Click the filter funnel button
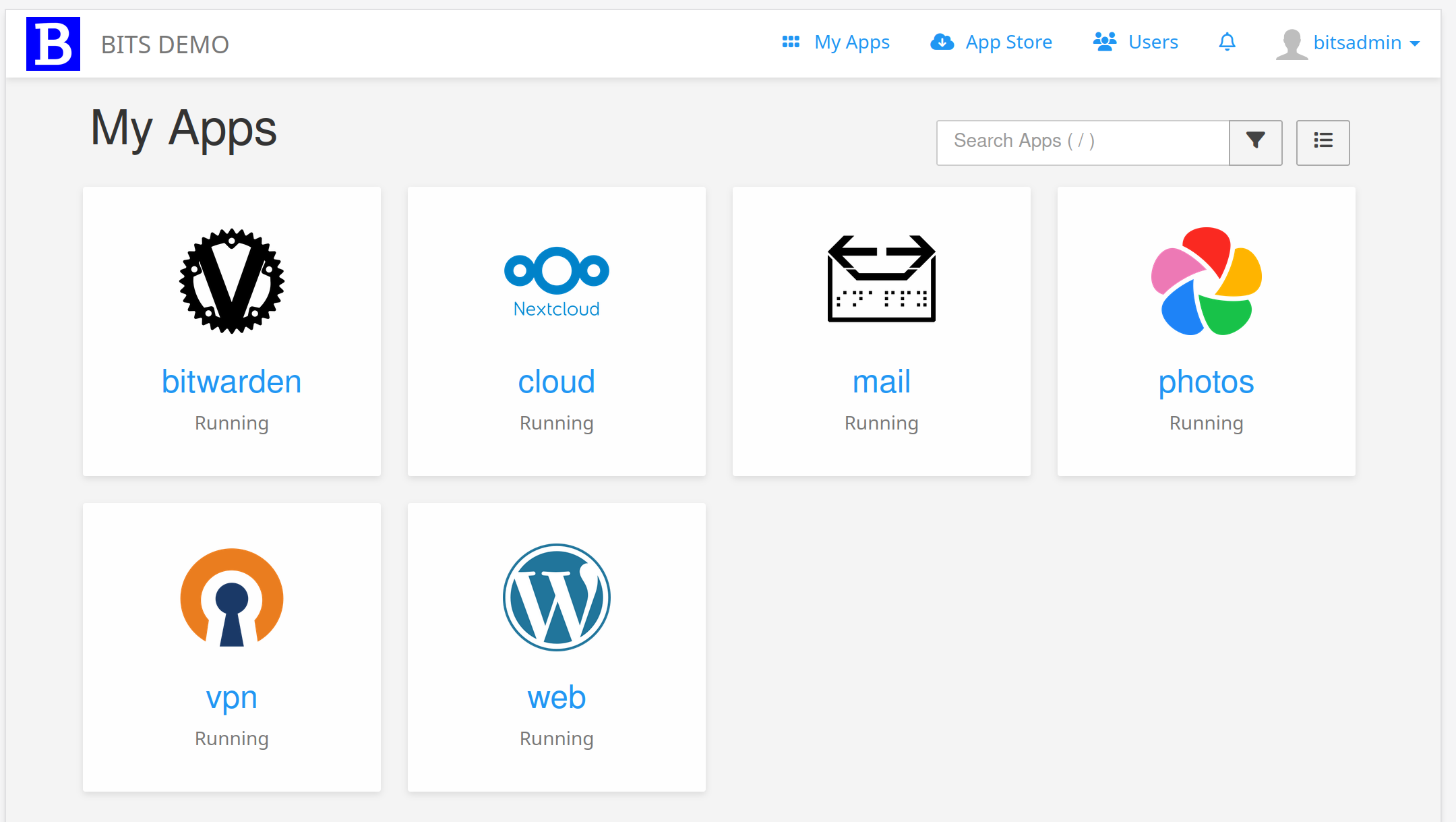The width and height of the screenshot is (1456, 822). 1255,142
